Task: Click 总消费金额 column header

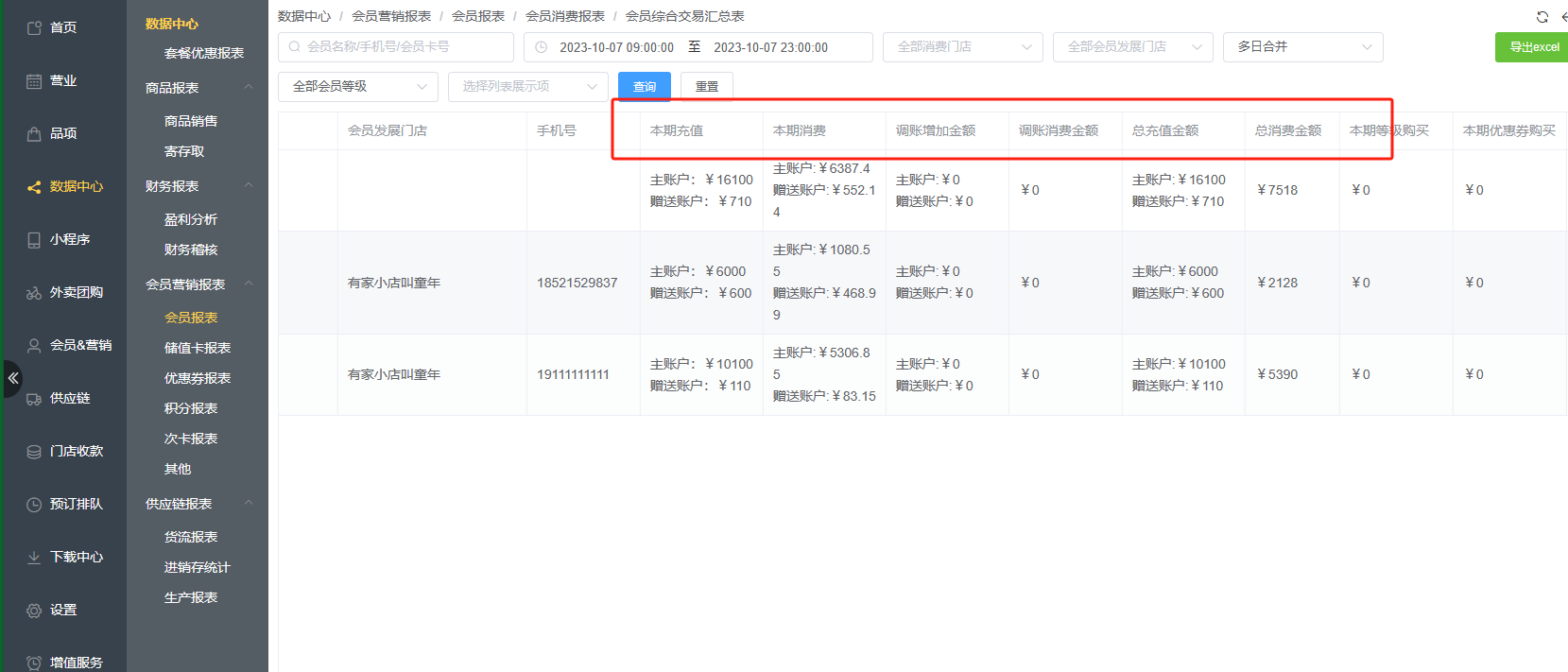Action: click(x=1288, y=130)
